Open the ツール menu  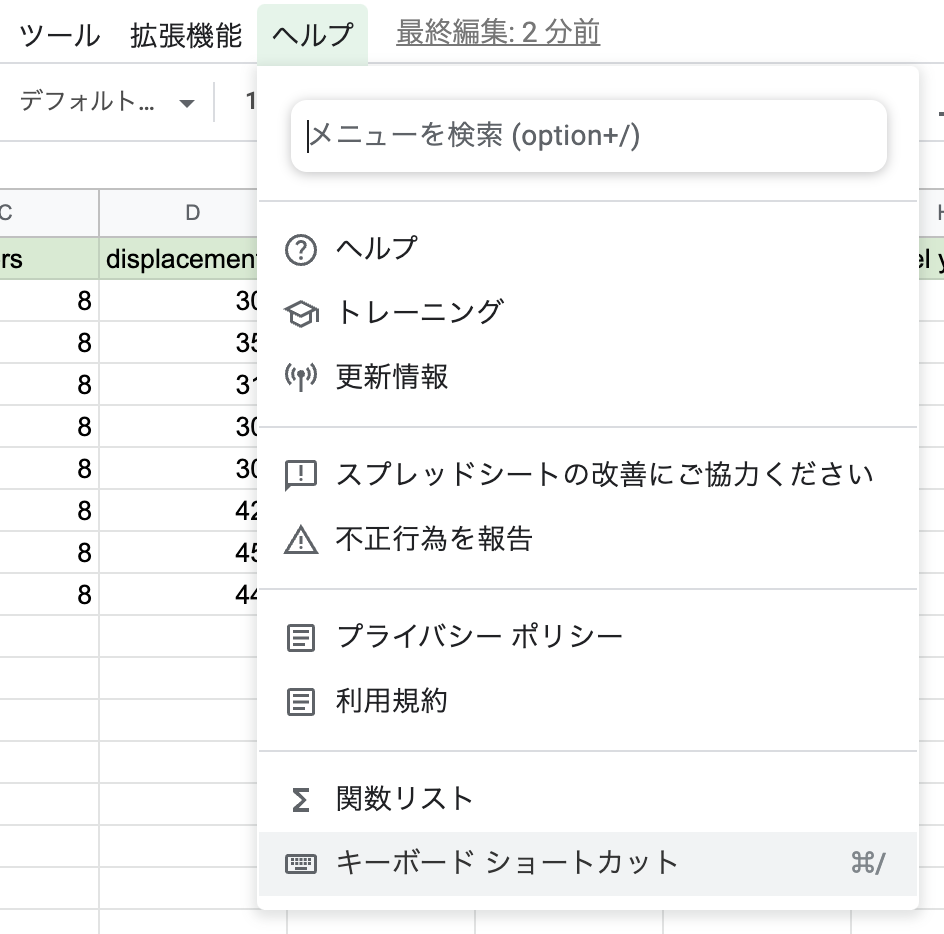(x=60, y=35)
